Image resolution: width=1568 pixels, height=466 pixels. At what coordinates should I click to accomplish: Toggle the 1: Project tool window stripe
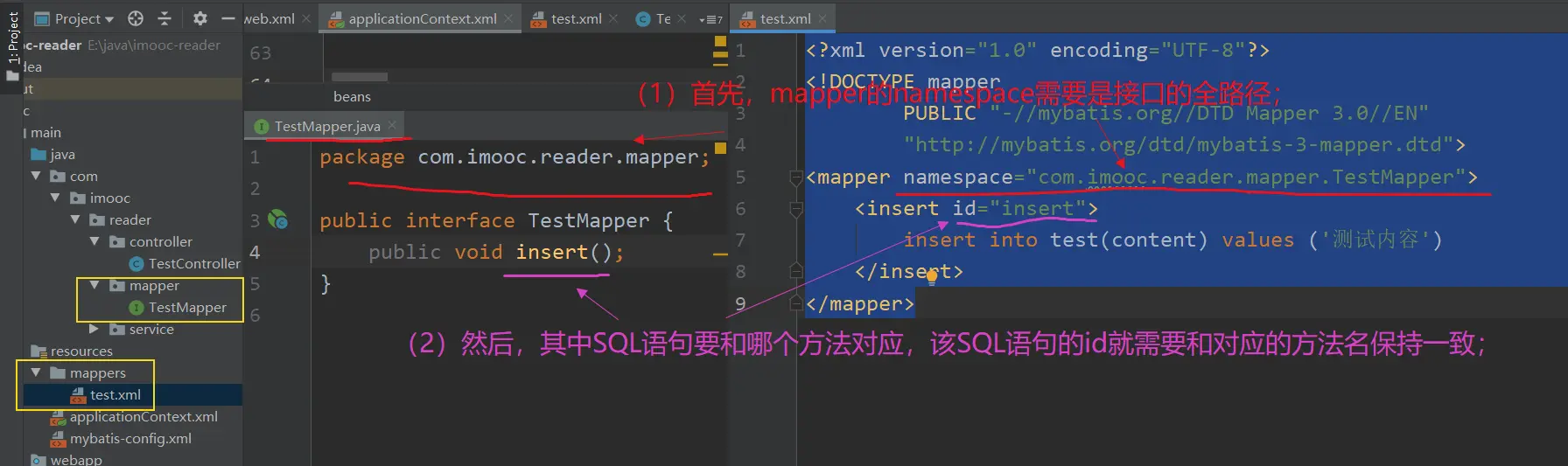tap(12, 45)
